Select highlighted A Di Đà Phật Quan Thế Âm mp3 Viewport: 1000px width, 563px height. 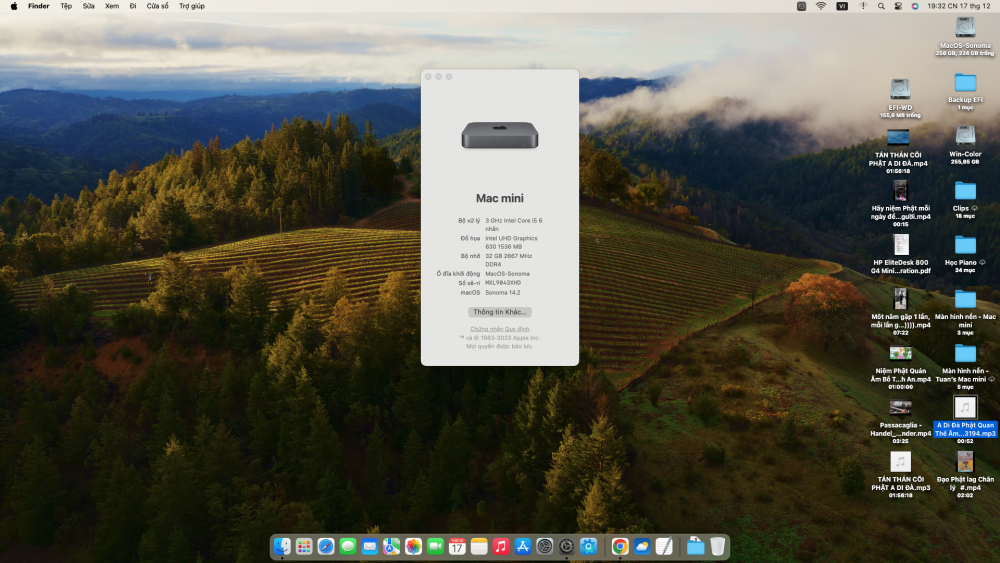(x=965, y=420)
